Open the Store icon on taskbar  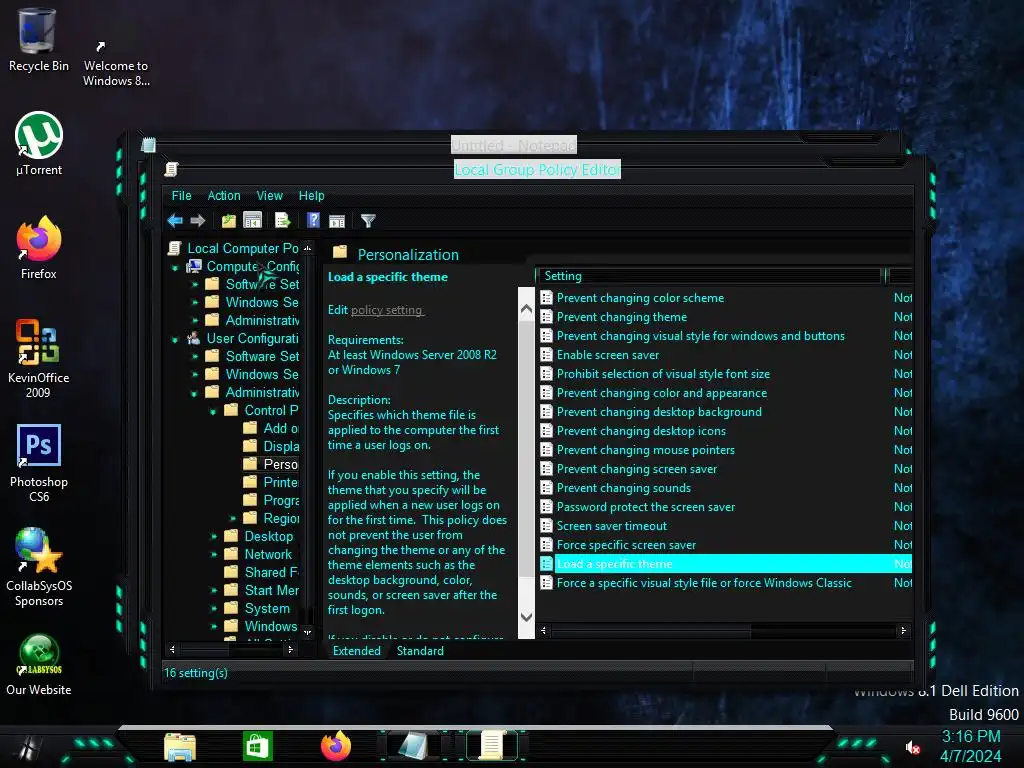point(257,746)
